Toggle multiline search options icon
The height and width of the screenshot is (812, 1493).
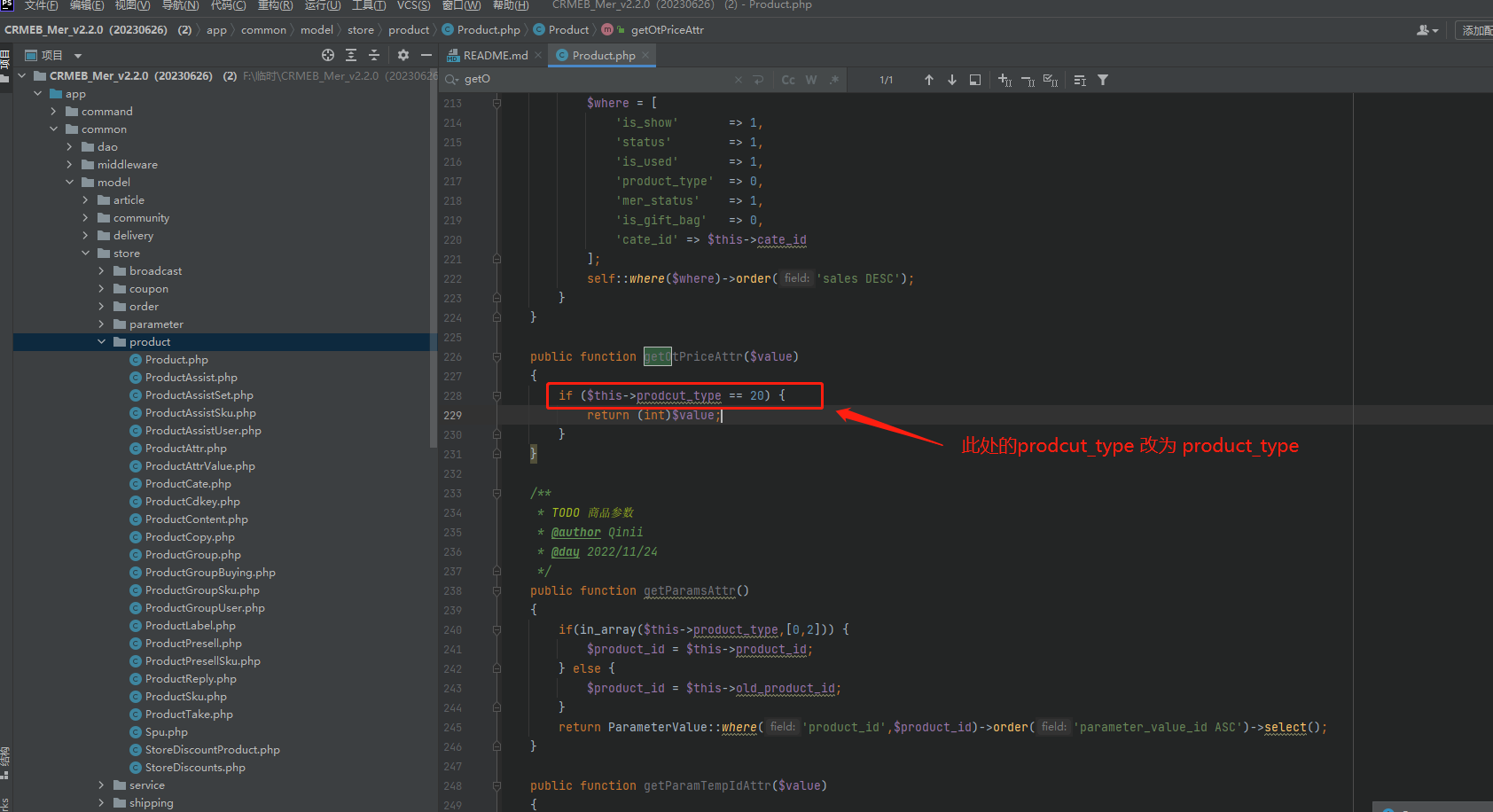tap(1080, 80)
